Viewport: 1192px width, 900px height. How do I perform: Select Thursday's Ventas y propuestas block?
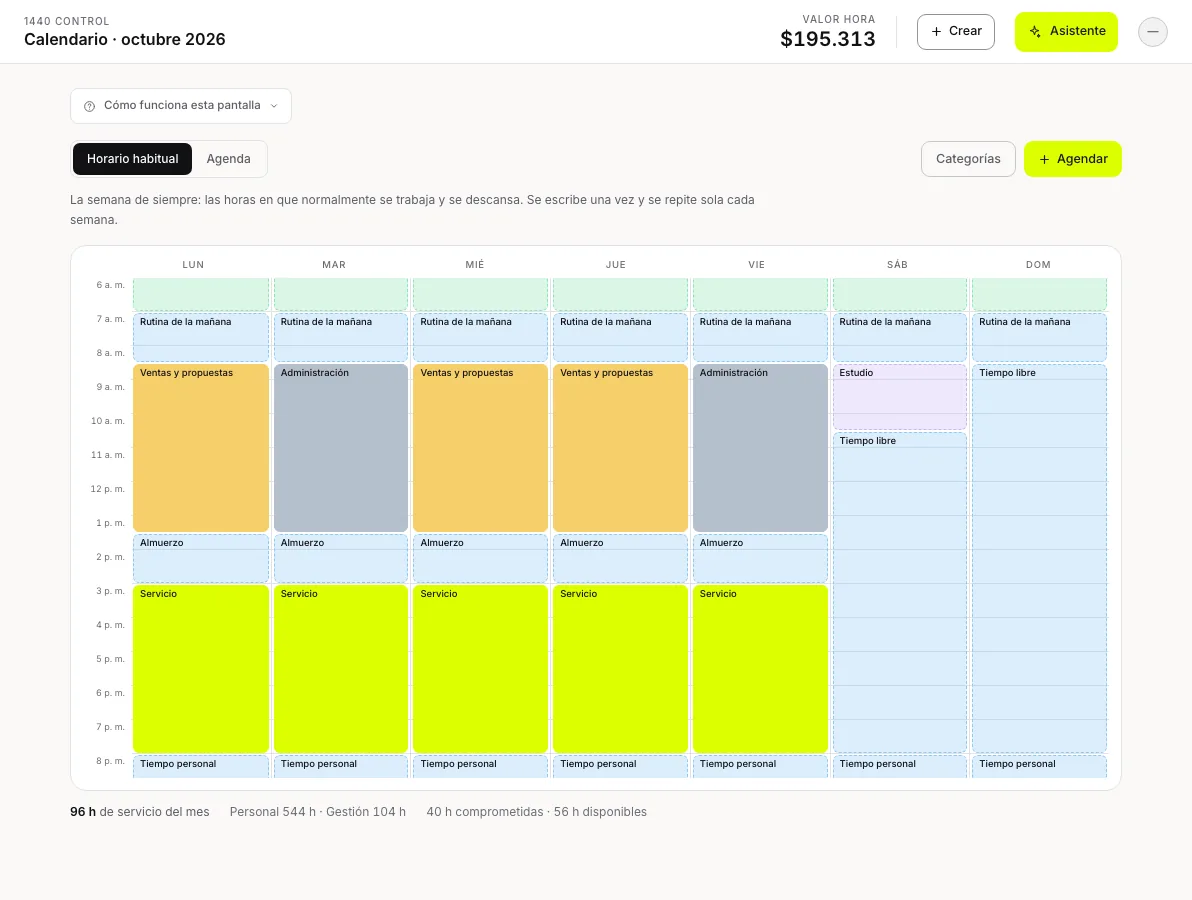click(620, 448)
